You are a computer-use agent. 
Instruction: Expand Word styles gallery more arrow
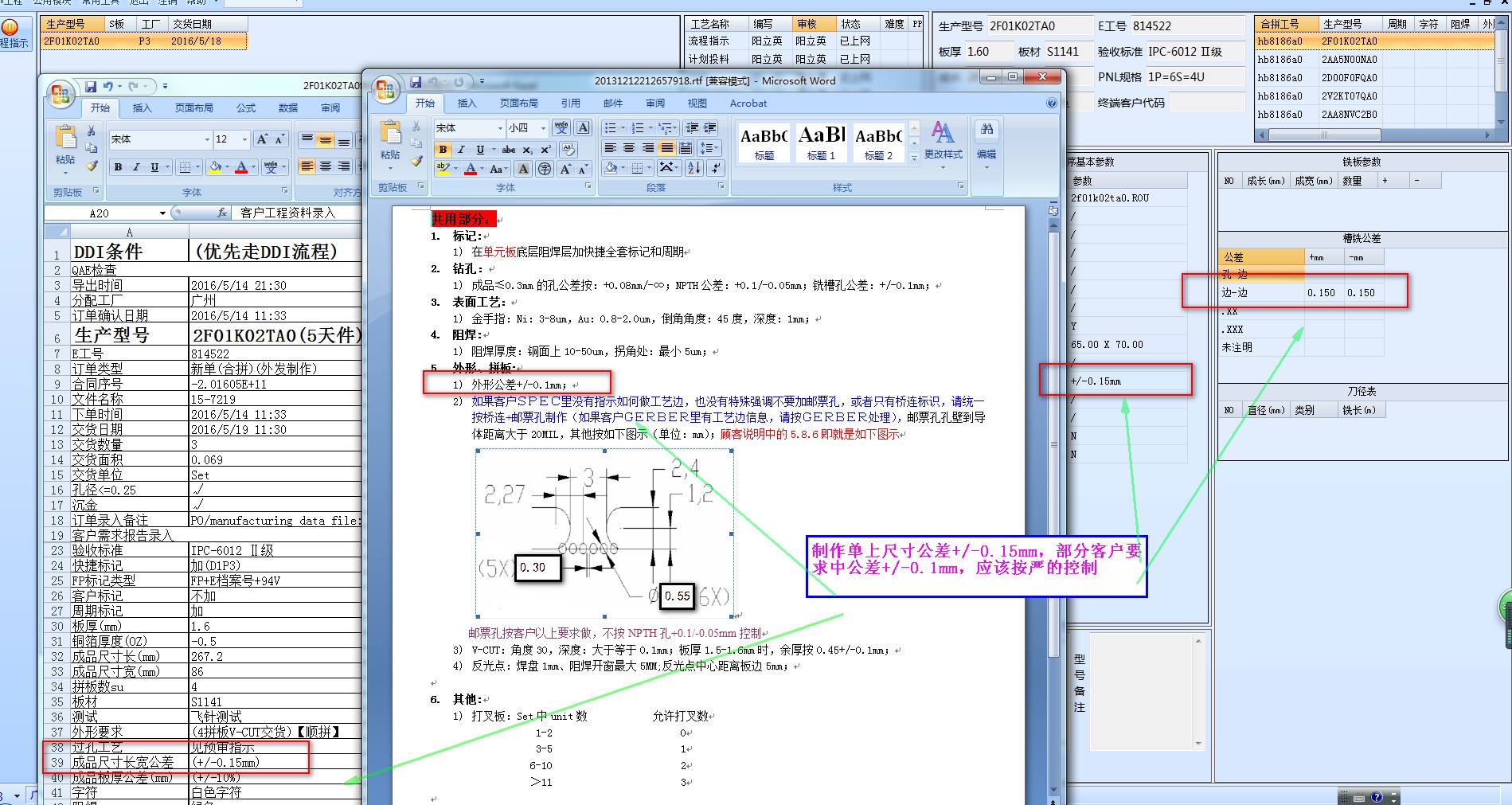pos(914,158)
